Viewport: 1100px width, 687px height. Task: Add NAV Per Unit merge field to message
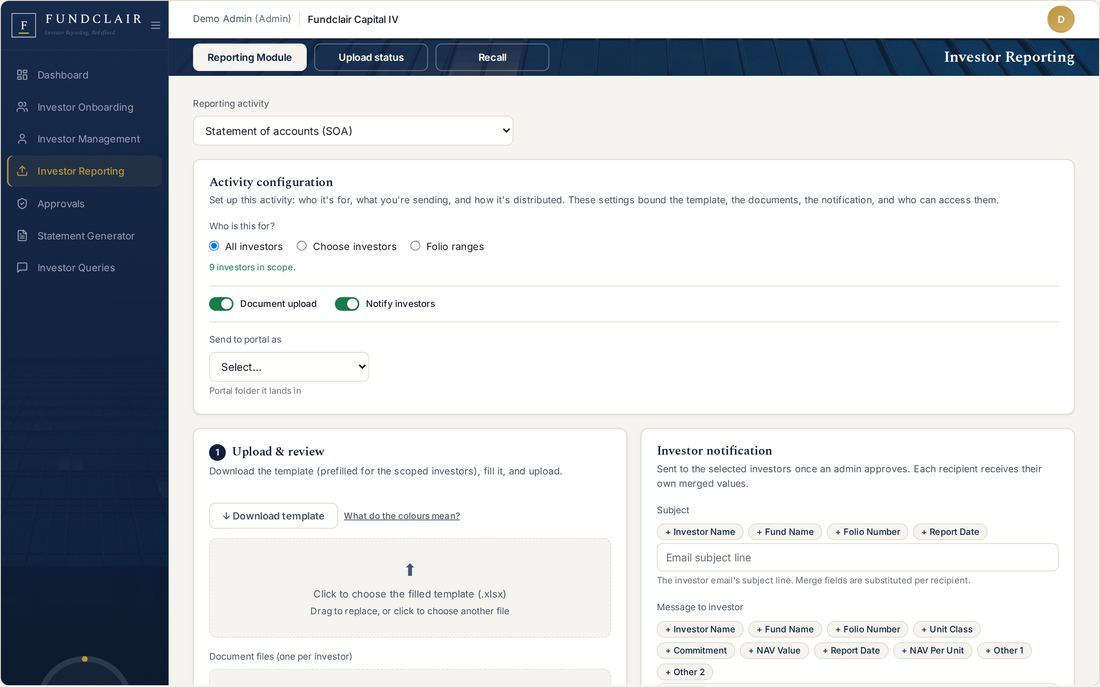click(932, 651)
